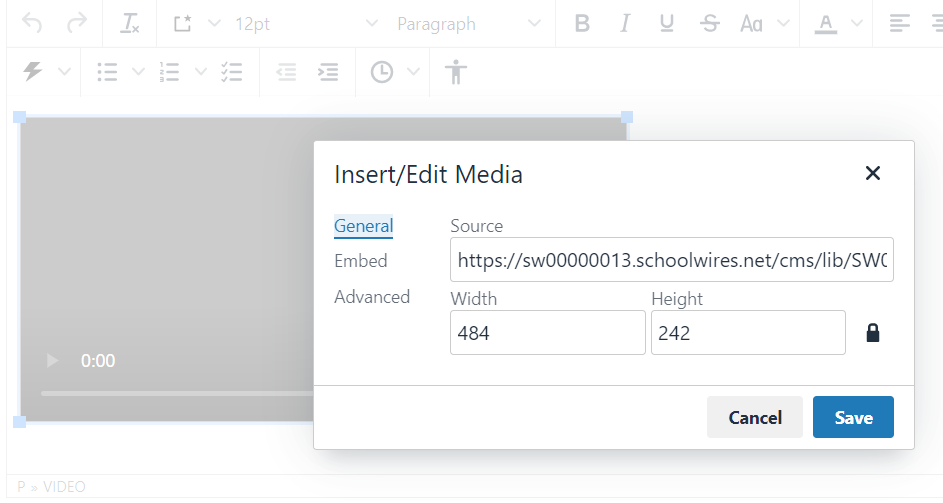The image size is (943, 503).
Task: Expand the lightning bolt dropdown arrow
Action: tap(64, 72)
